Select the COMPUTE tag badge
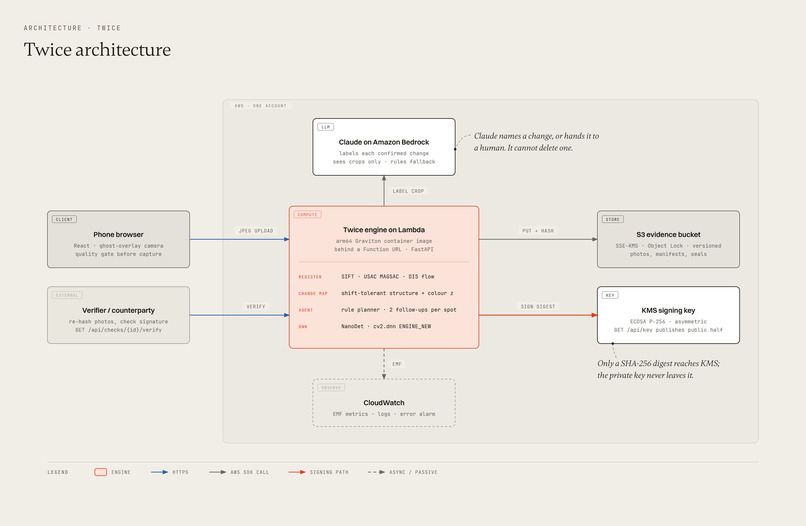806x526 pixels. coord(307,214)
